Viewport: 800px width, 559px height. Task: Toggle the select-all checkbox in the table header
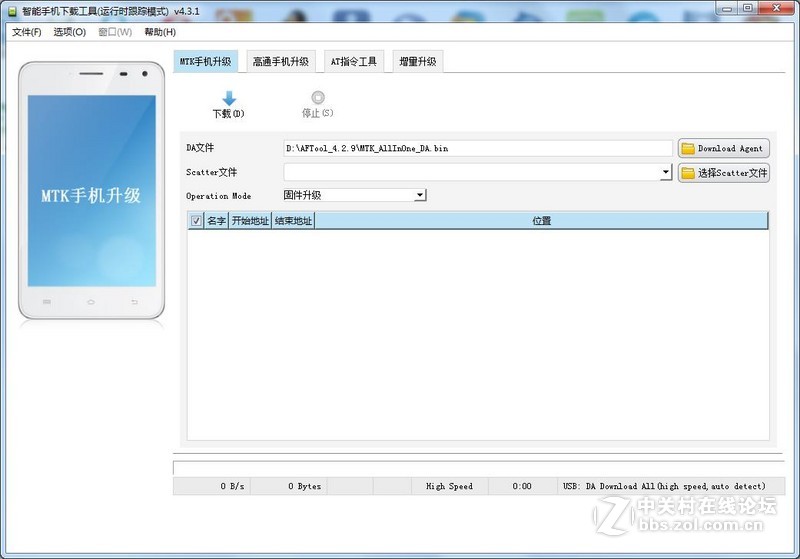pos(196,221)
